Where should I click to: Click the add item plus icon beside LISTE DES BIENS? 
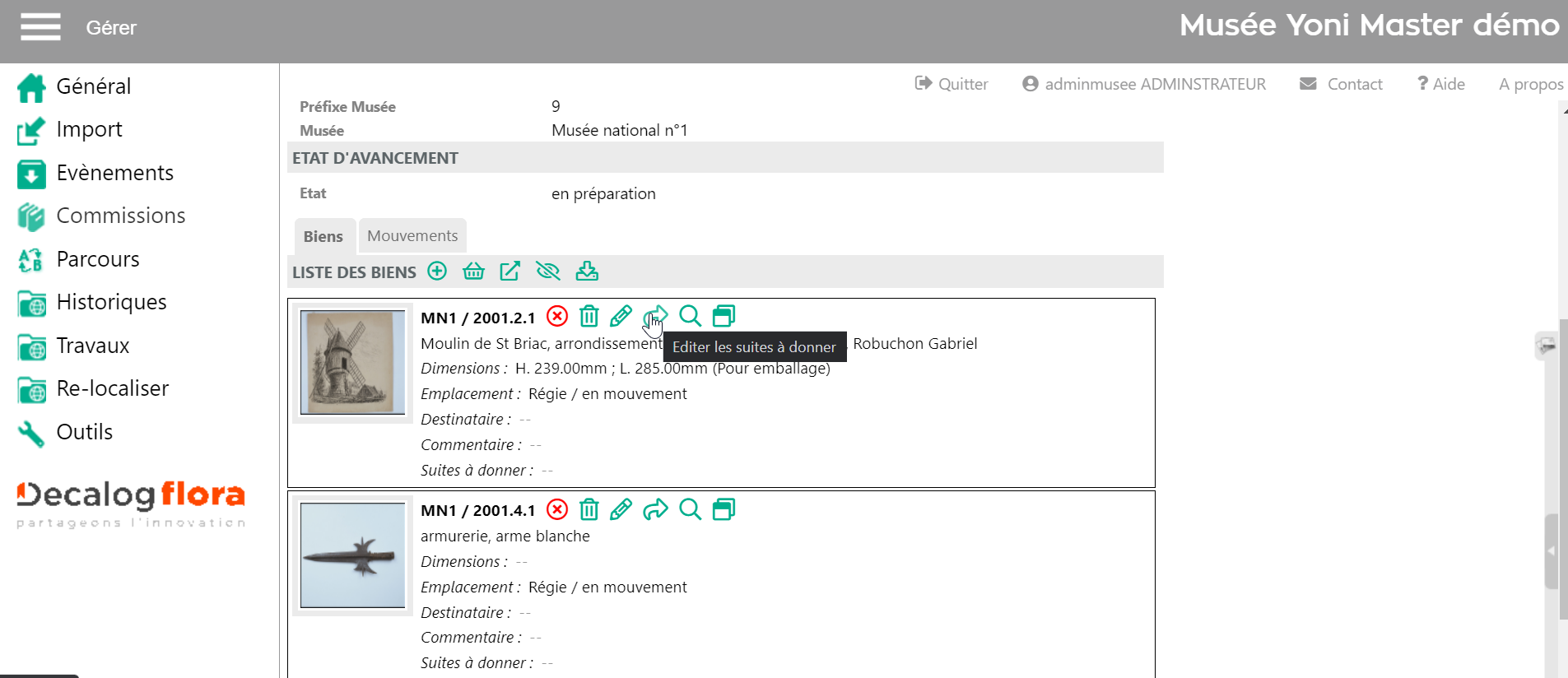pos(437,272)
